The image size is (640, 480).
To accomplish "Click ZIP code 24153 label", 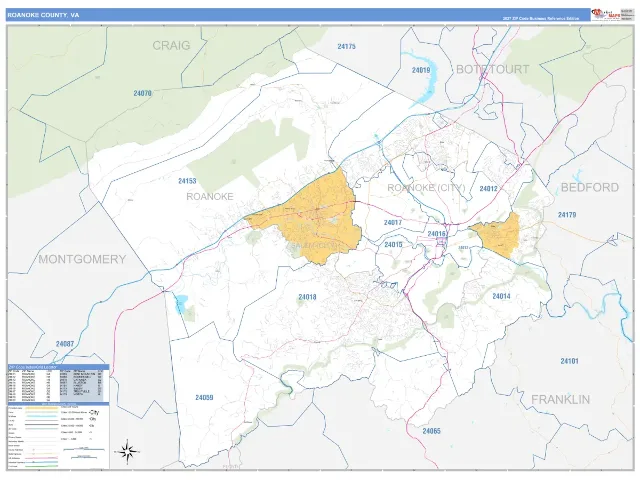I will coord(187,181).
